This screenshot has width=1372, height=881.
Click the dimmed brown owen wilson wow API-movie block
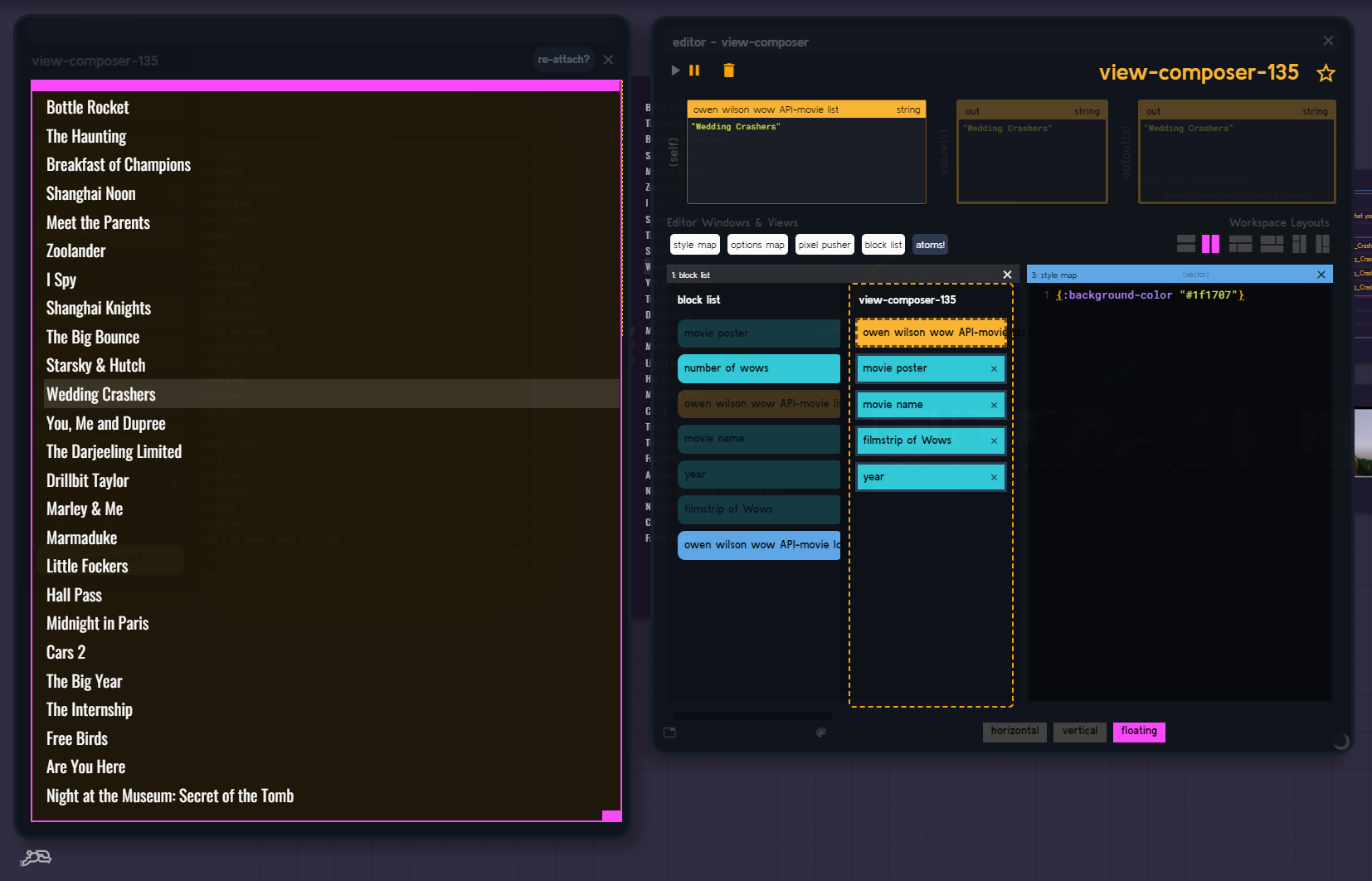click(x=759, y=404)
